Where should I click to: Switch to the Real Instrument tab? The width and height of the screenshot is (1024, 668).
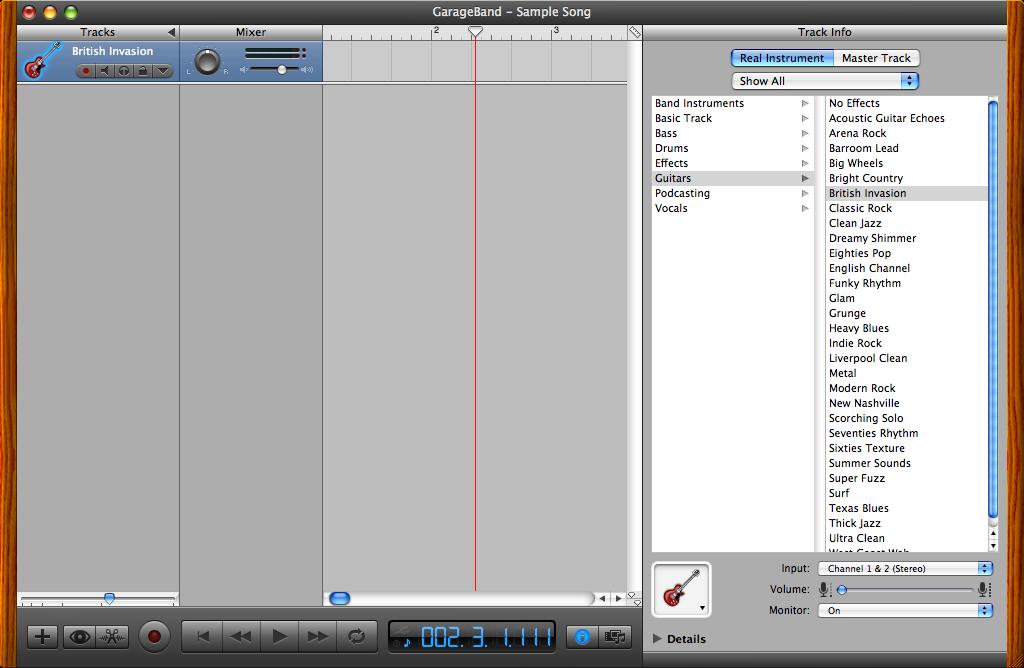(x=782, y=58)
